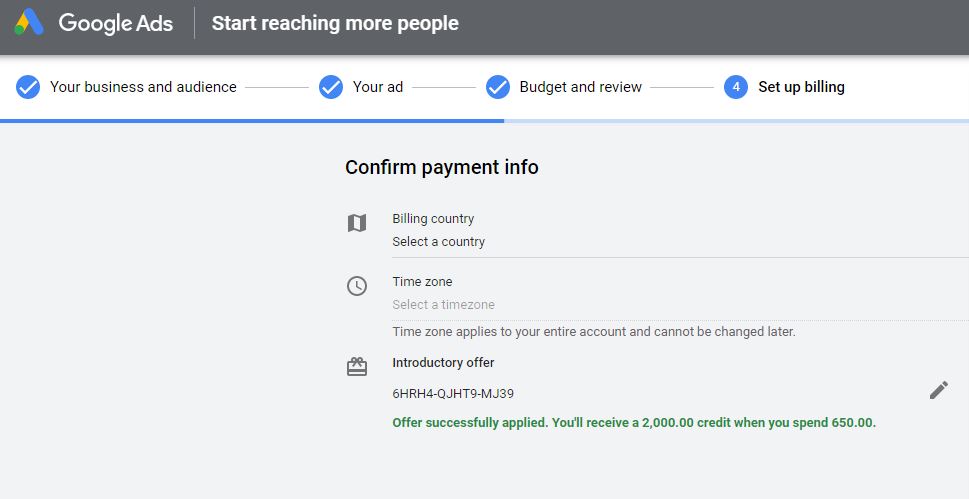Click the clock icon next to Time zone
969x499 pixels.
coord(357,286)
